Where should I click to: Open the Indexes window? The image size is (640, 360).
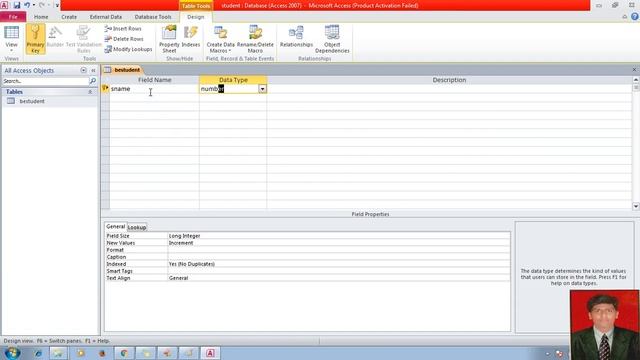click(x=191, y=37)
